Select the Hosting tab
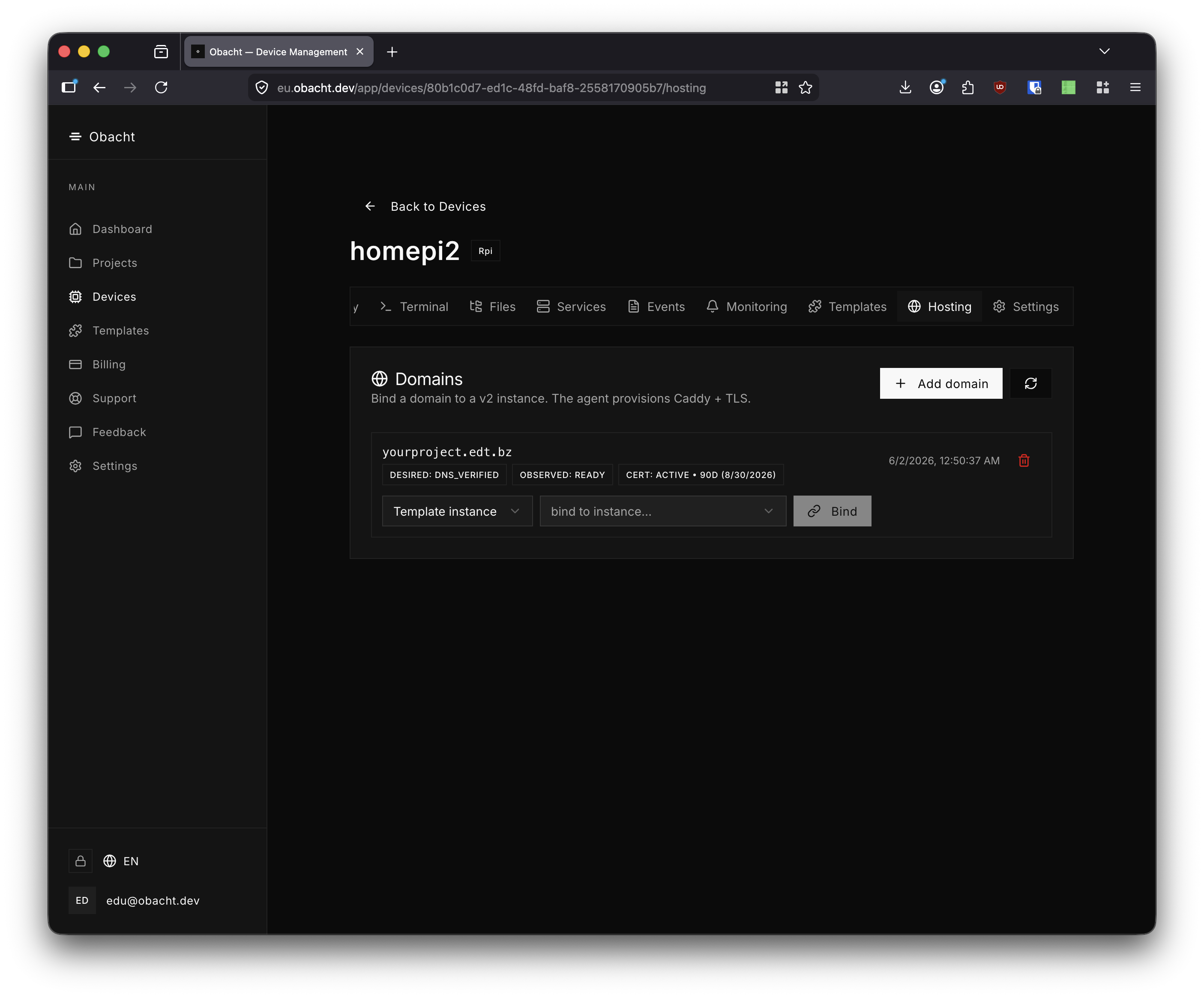This screenshot has width=1204, height=998. 939,307
